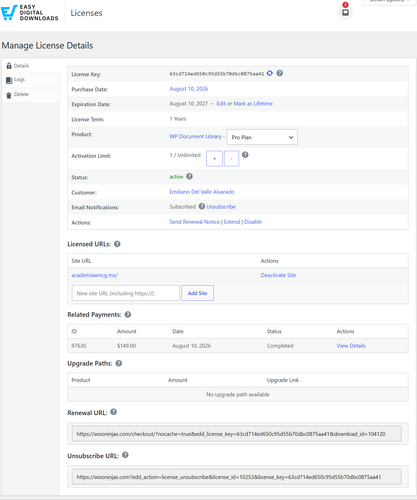
Task: Click No upgrade path available text
Action: point(238,394)
